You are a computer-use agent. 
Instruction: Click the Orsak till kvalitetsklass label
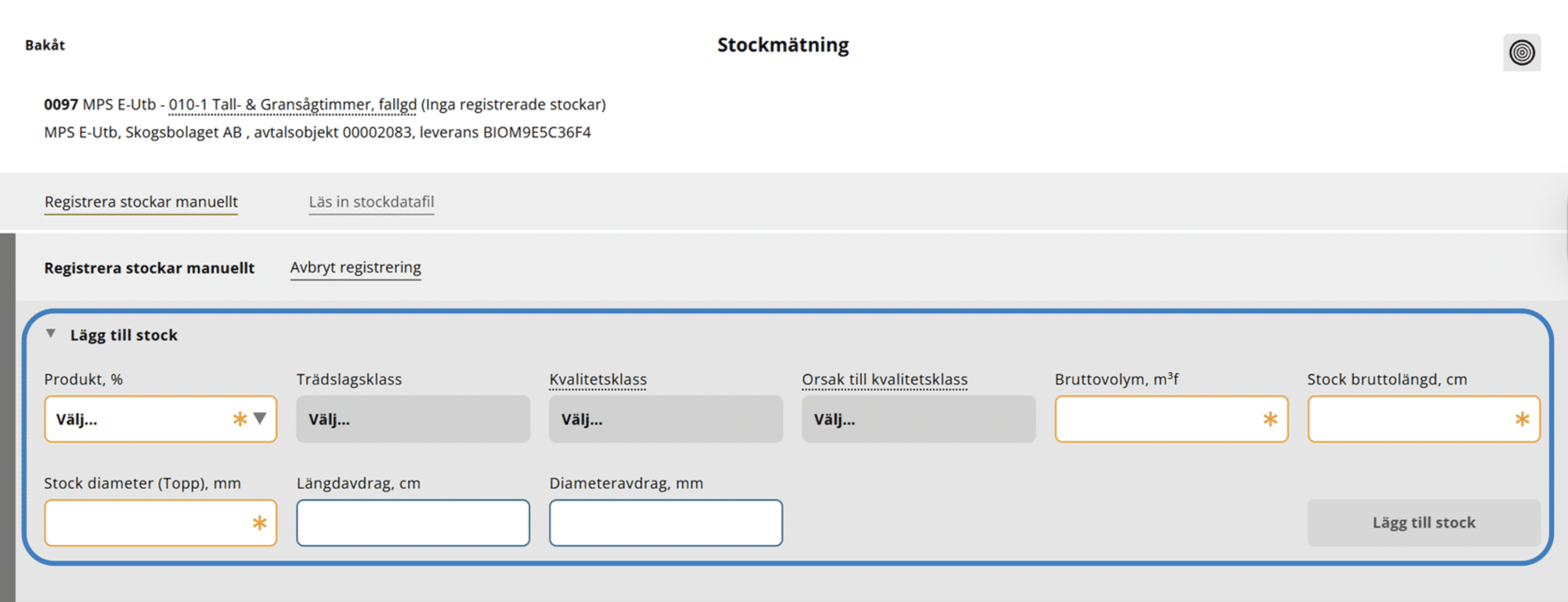(884, 380)
